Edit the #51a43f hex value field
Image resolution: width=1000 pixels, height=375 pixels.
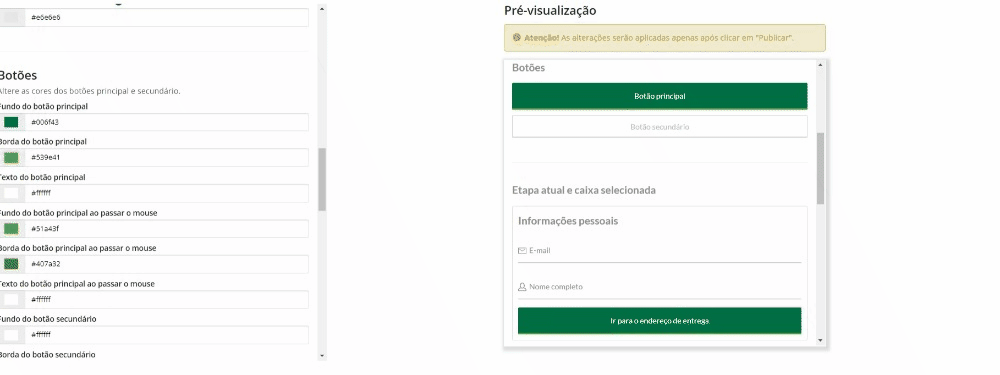click(167, 229)
